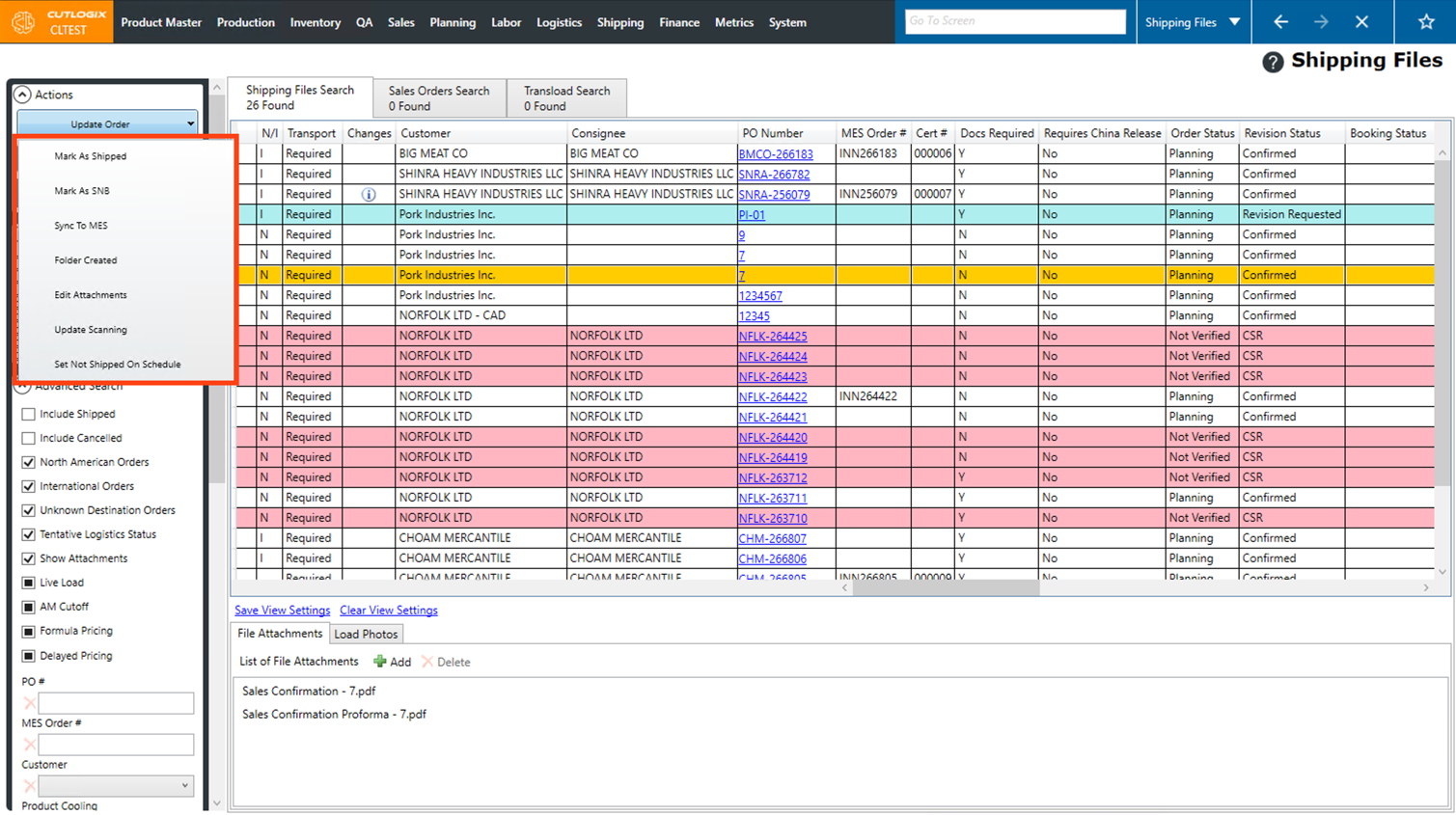
Task: Click the forward arrow navigation icon
Action: [x=1321, y=22]
